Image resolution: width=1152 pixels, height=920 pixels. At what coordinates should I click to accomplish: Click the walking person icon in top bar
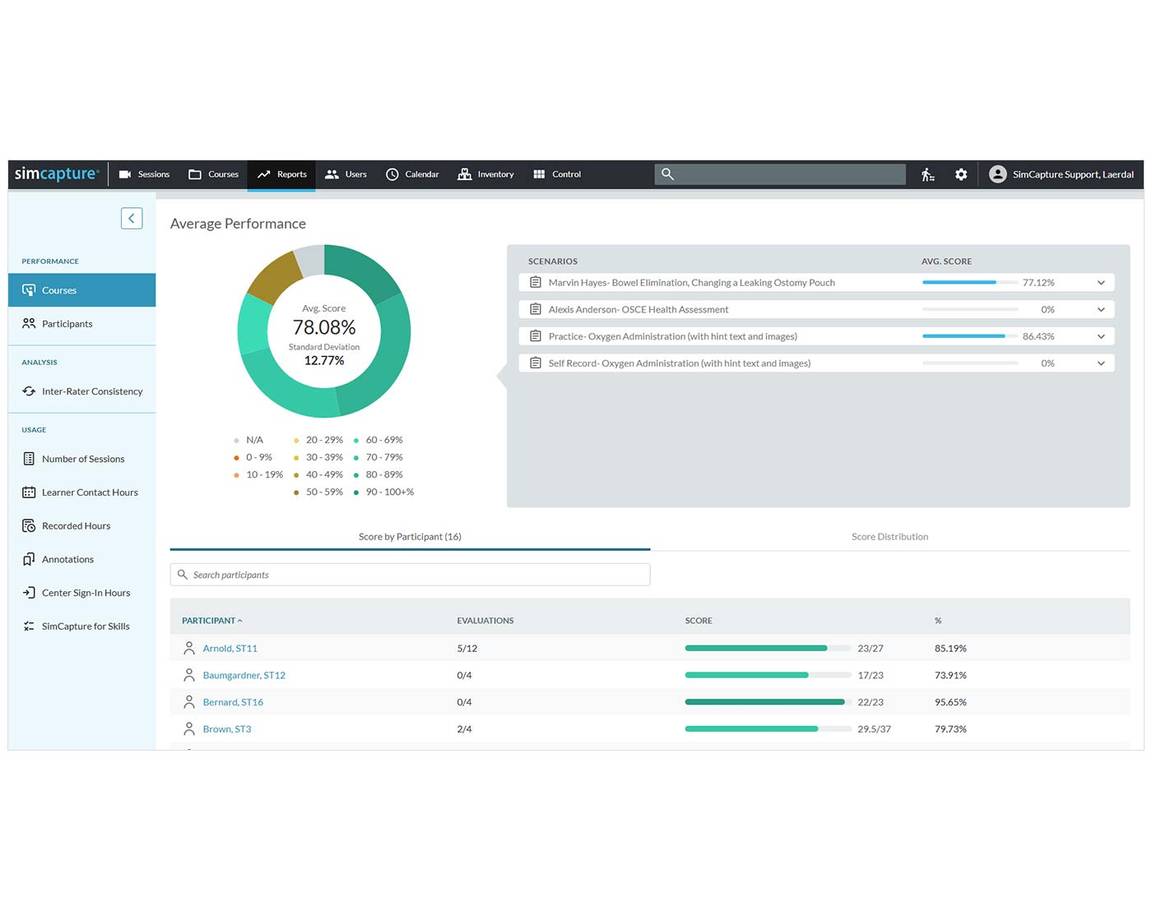(928, 174)
